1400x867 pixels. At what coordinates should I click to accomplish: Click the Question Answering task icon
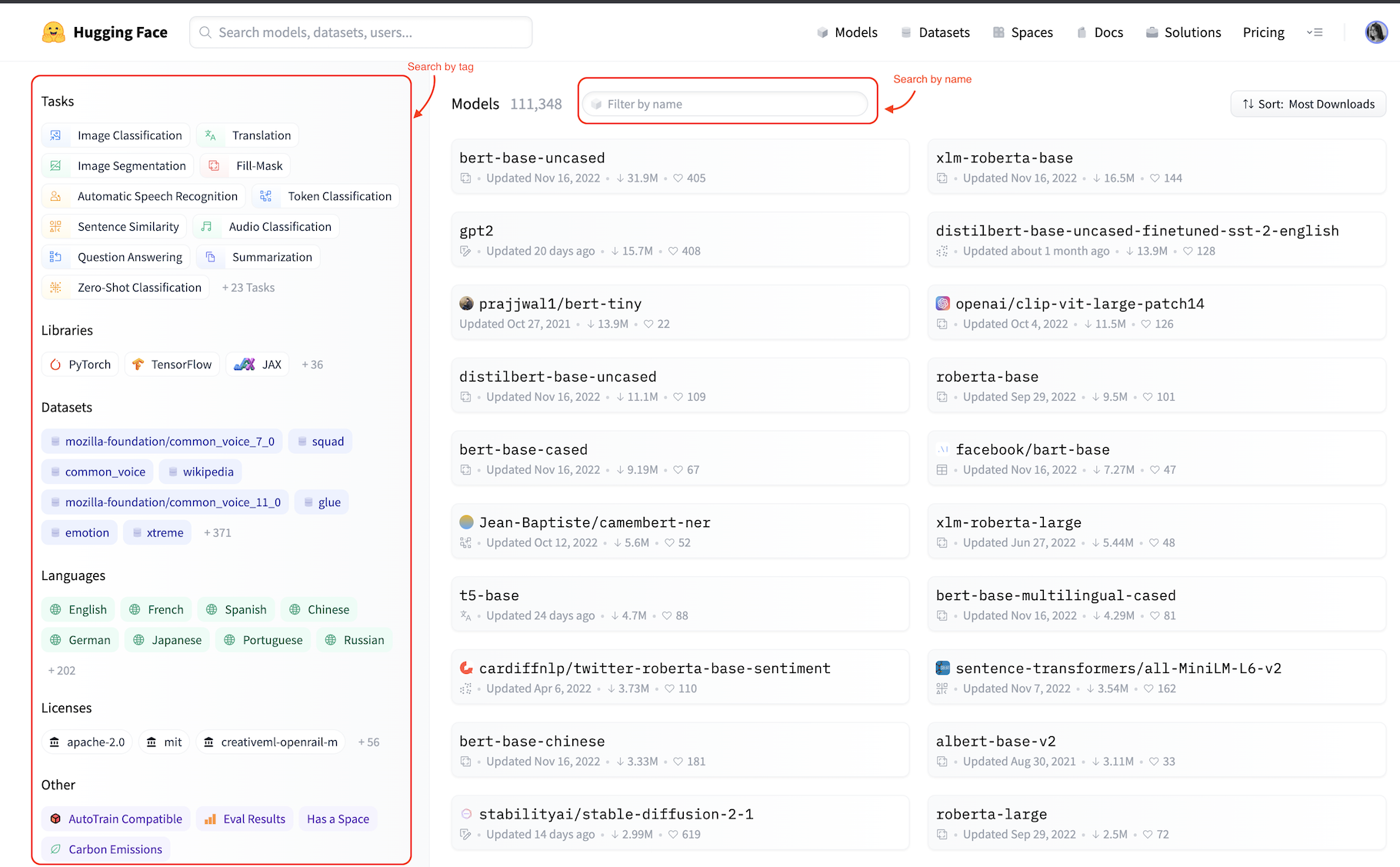55,257
